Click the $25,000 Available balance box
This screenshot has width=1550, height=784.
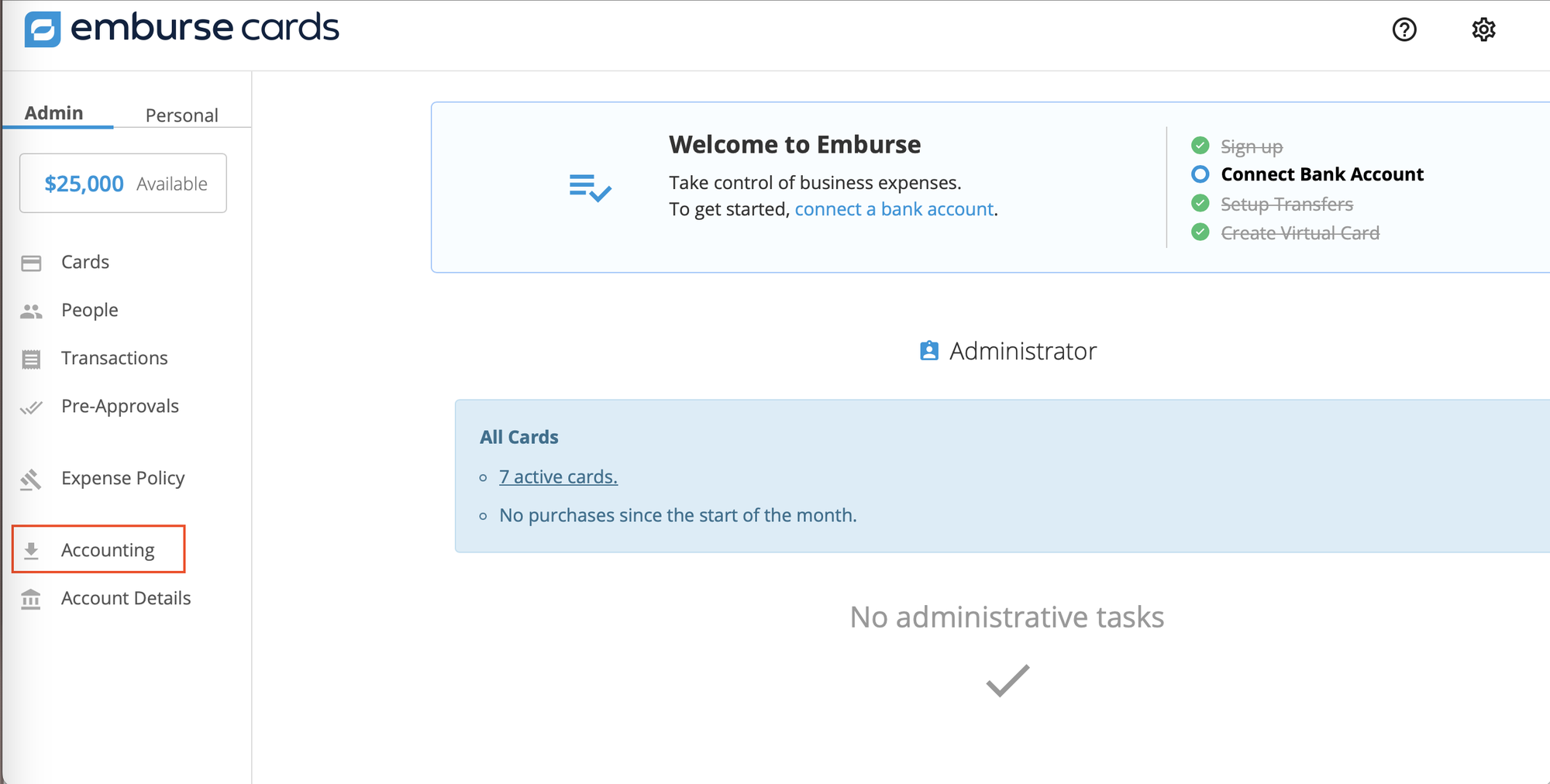click(122, 183)
